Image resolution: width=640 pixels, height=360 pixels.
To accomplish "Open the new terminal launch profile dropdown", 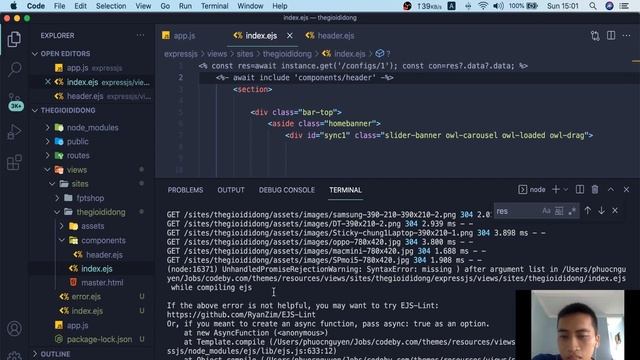I will (566, 190).
